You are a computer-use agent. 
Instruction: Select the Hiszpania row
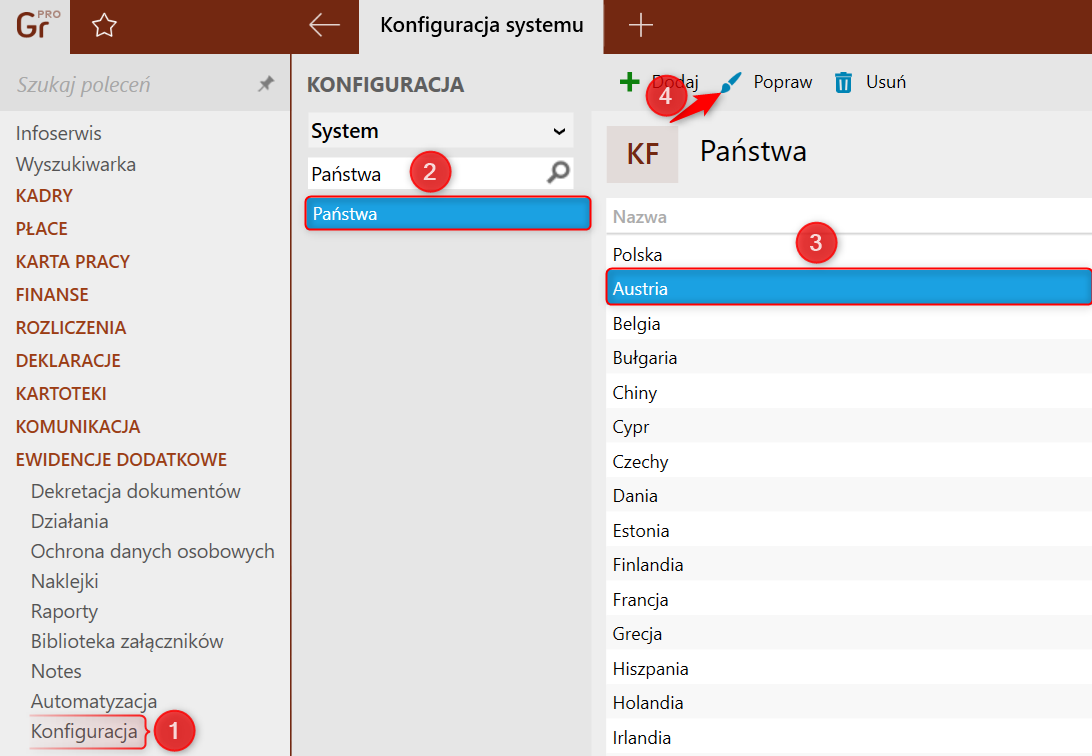[849, 668]
